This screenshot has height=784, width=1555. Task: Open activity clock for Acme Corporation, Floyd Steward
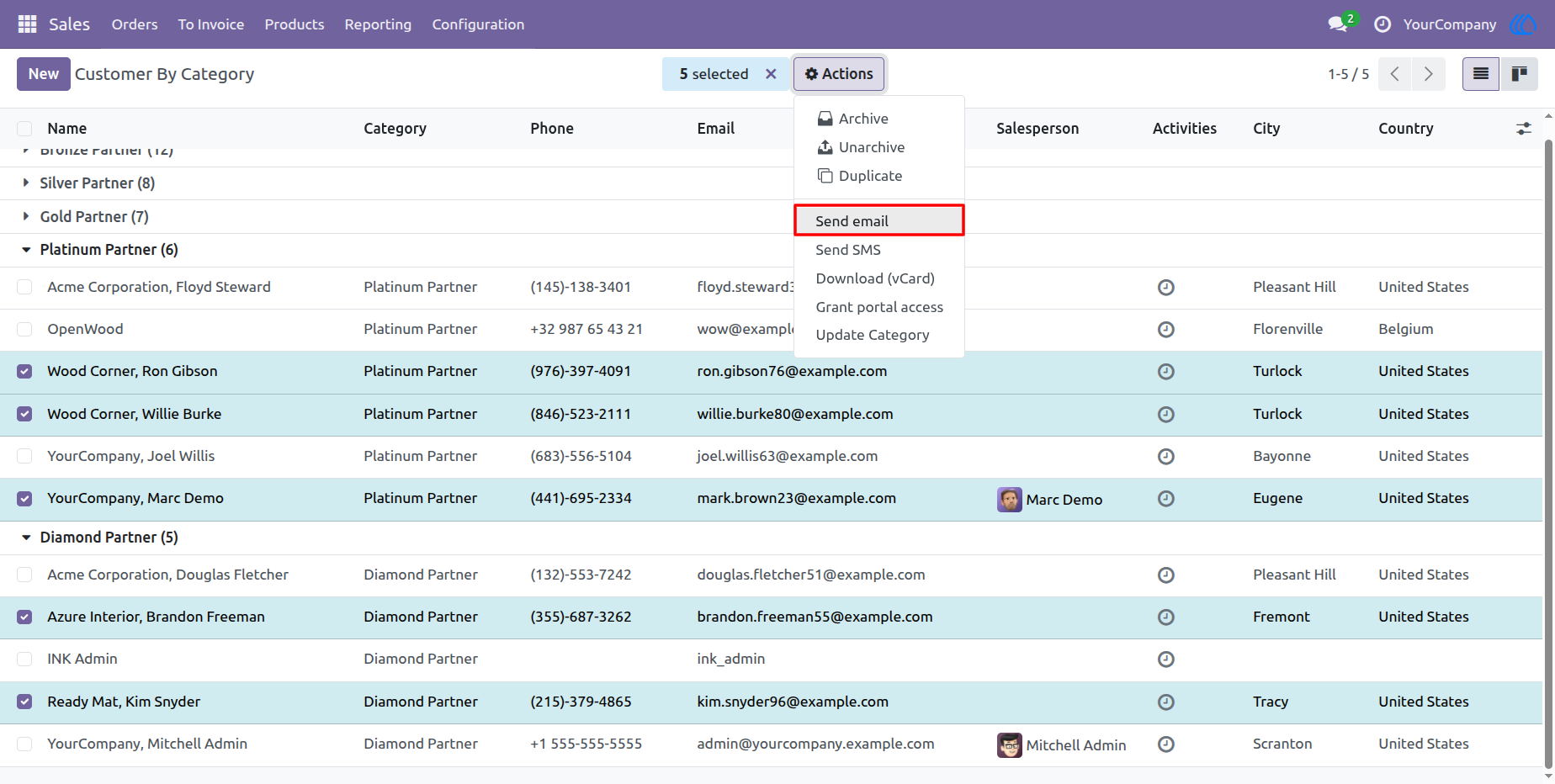(1166, 288)
